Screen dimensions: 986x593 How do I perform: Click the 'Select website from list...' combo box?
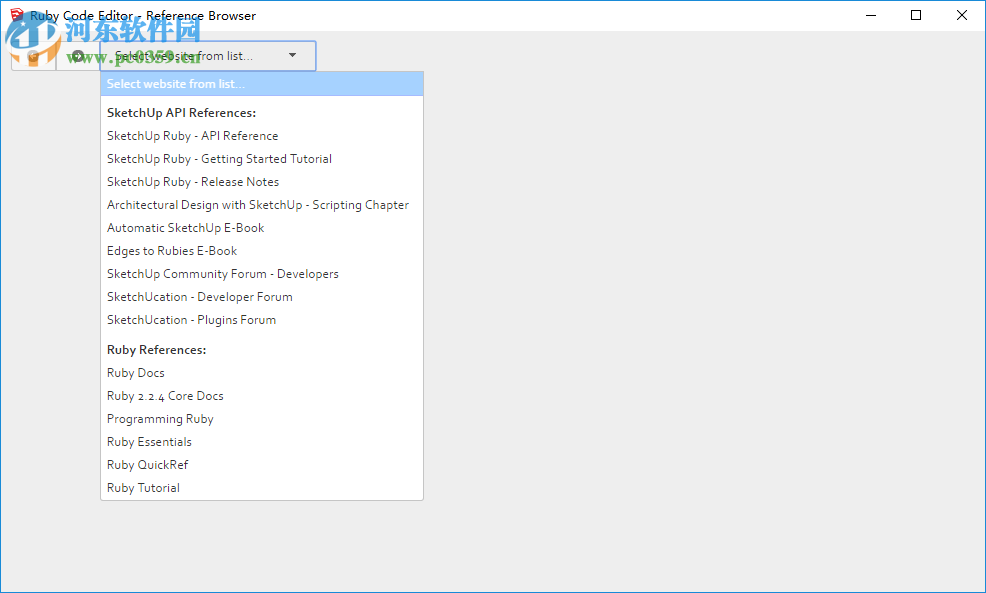click(x=200, y=56)
